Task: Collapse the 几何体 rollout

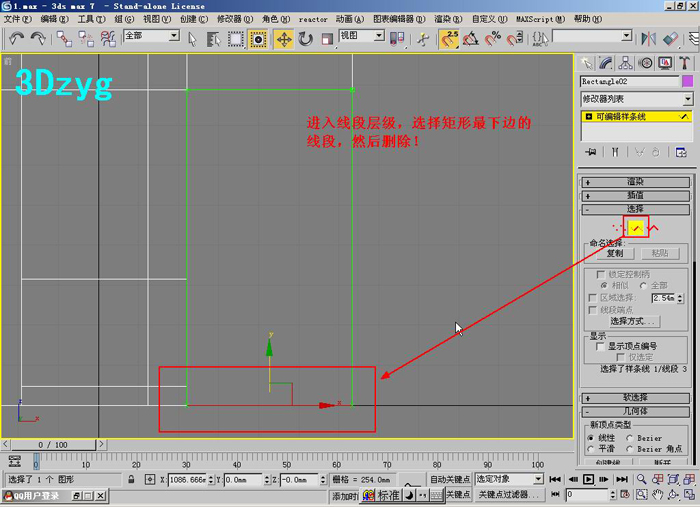Action: point(636,411)
